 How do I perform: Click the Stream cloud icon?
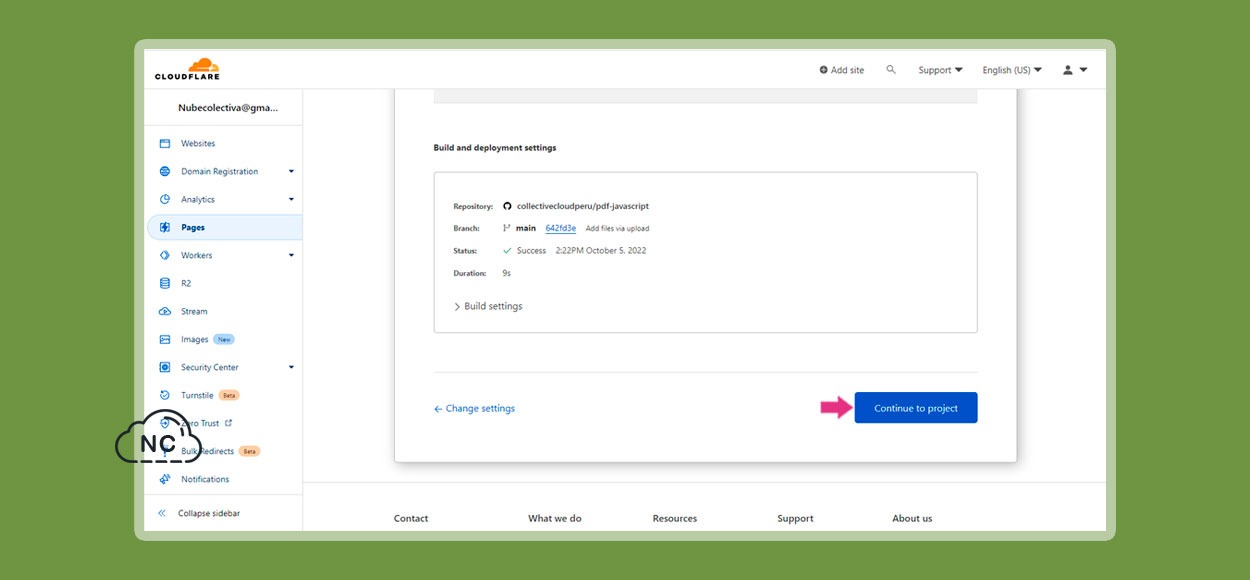[165, 312]
